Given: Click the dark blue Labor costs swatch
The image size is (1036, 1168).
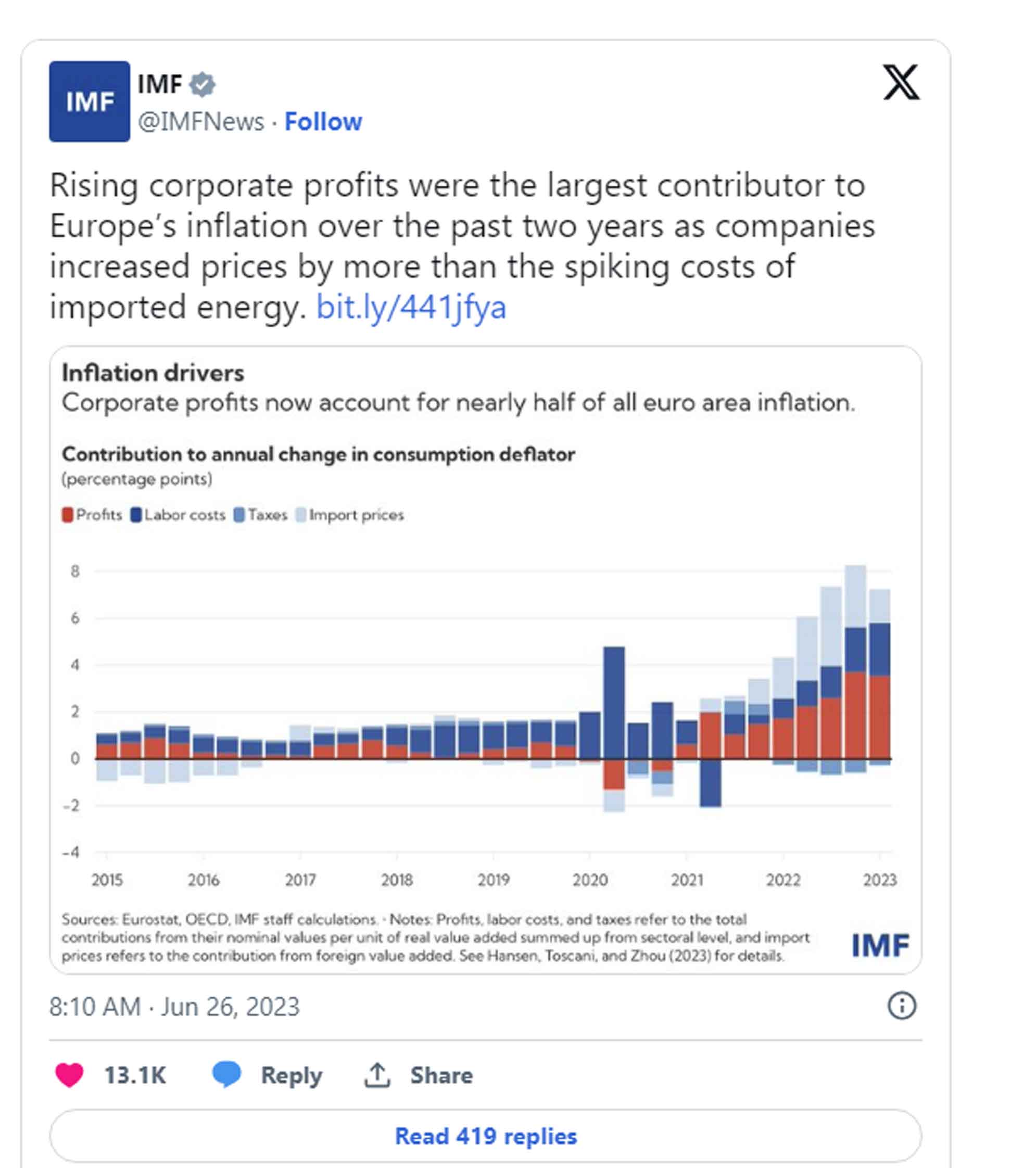Looking at the screenshot, I should [136, 515].
